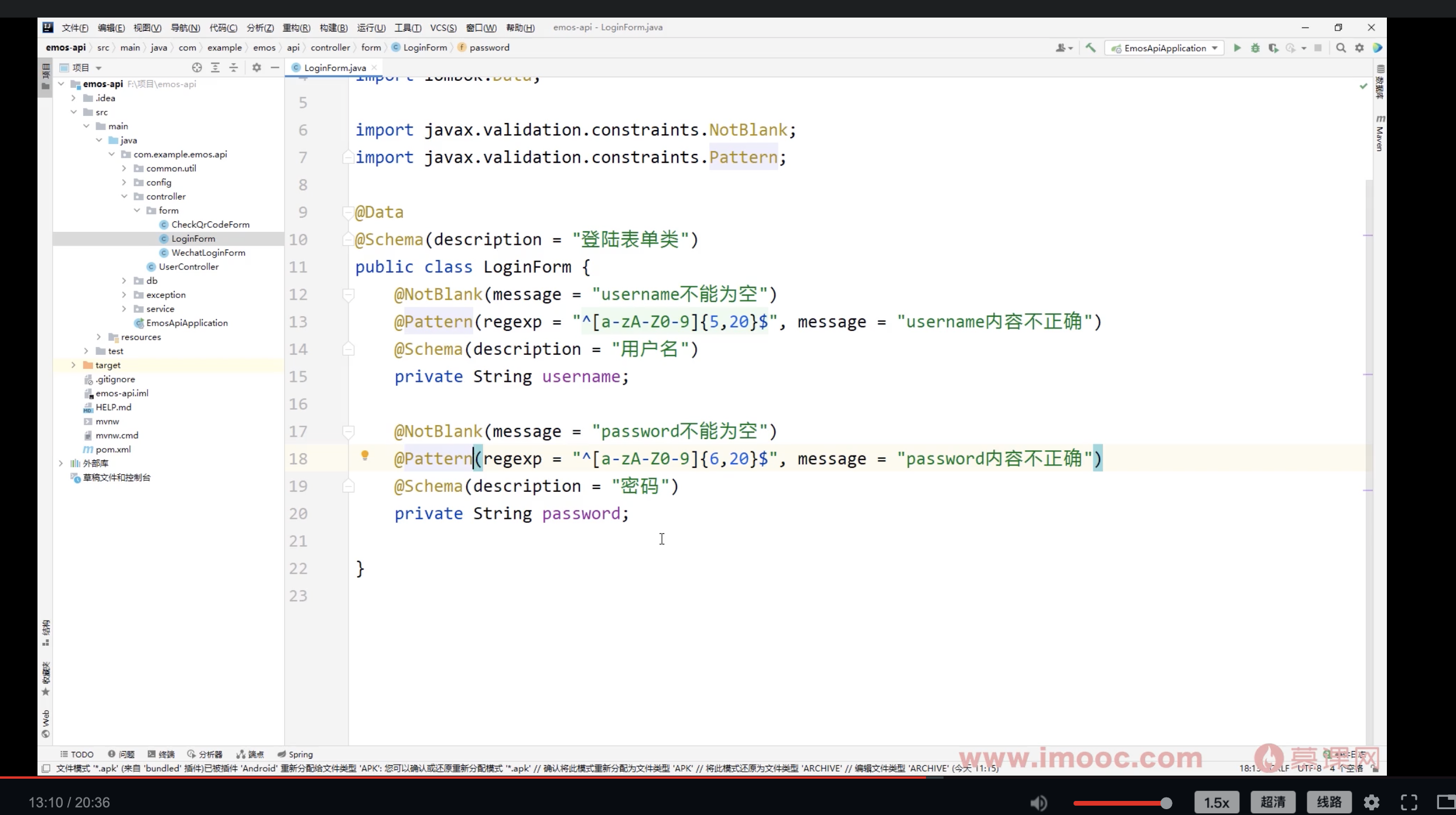Click the video volume slider

point(1120,803)
